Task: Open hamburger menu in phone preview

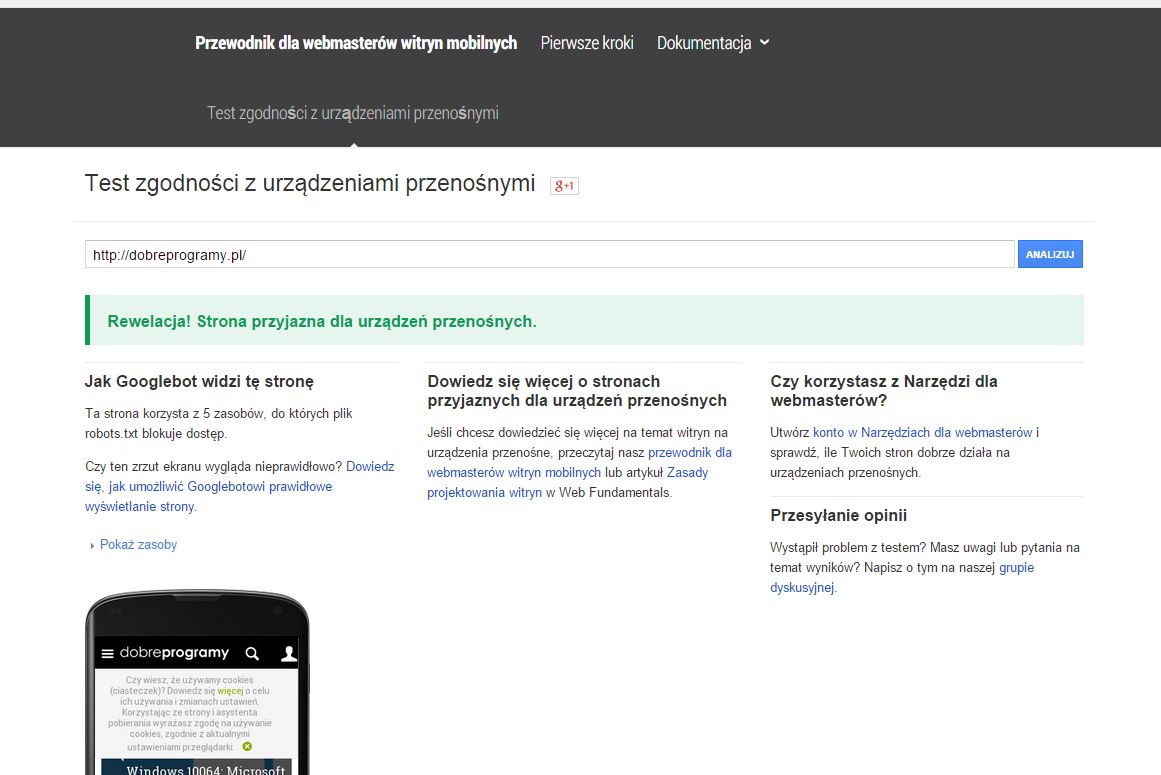Action: point(107,654)
